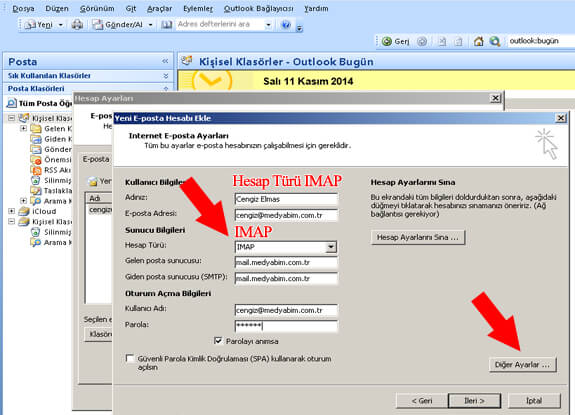Open the Görünüm menu
This screenshot has width=575, height=415.
tap(97, 8)
